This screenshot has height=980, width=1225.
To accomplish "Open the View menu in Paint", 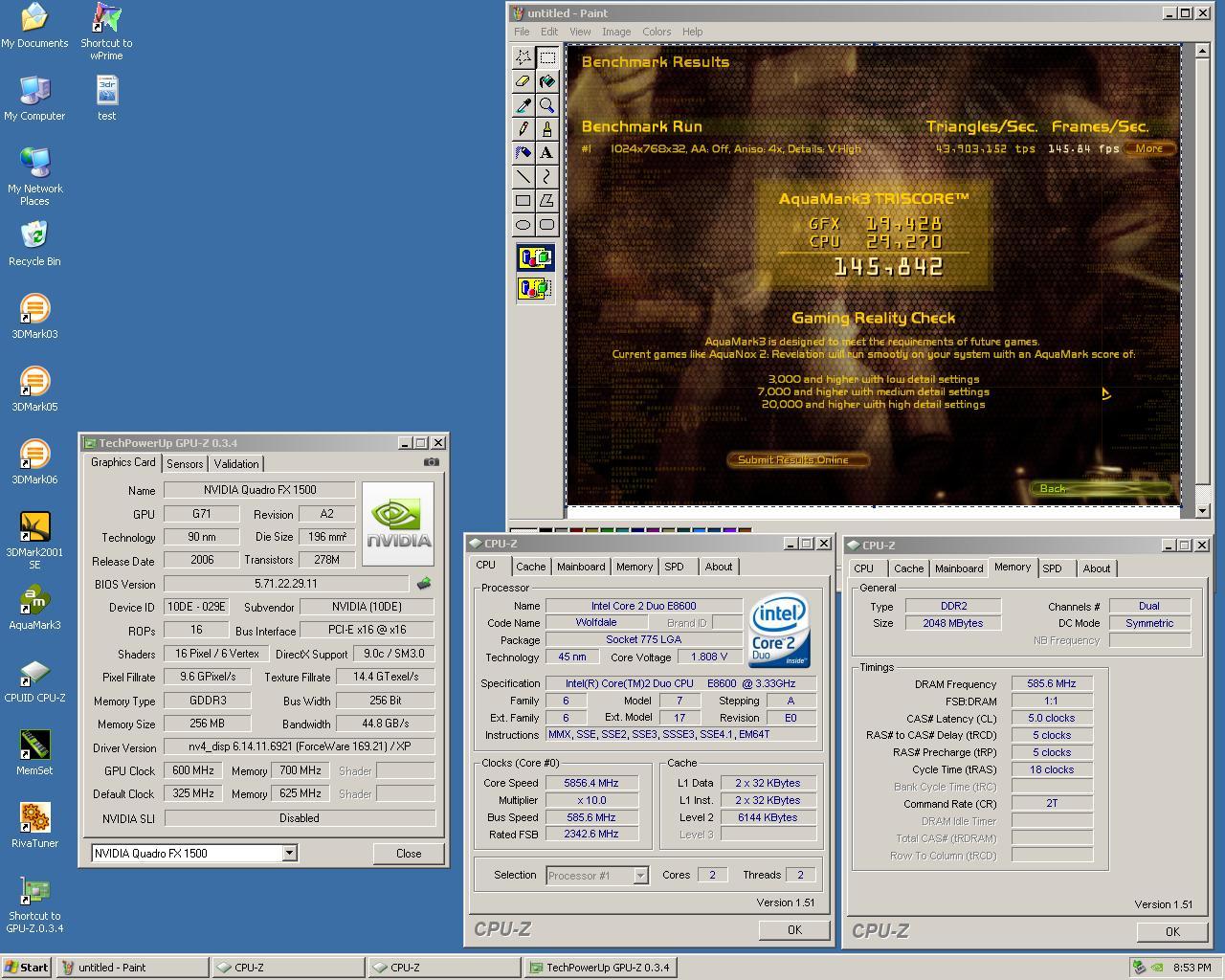I will (580, 32).
